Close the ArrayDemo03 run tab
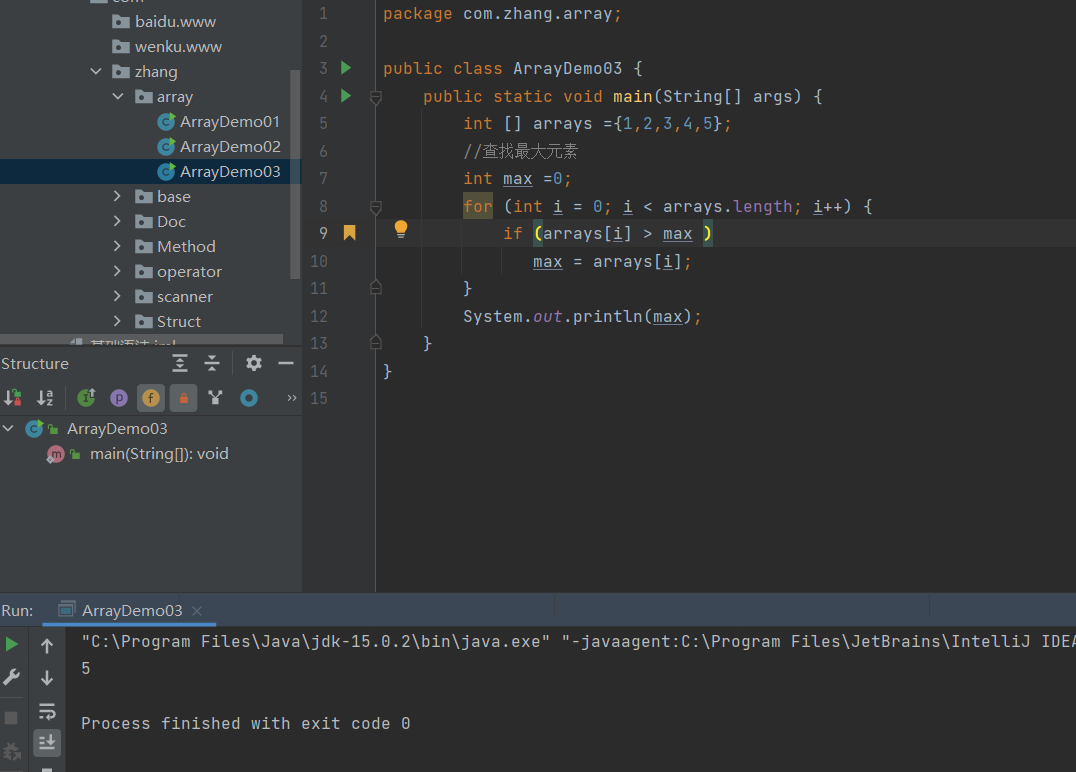 coord(197,611)
